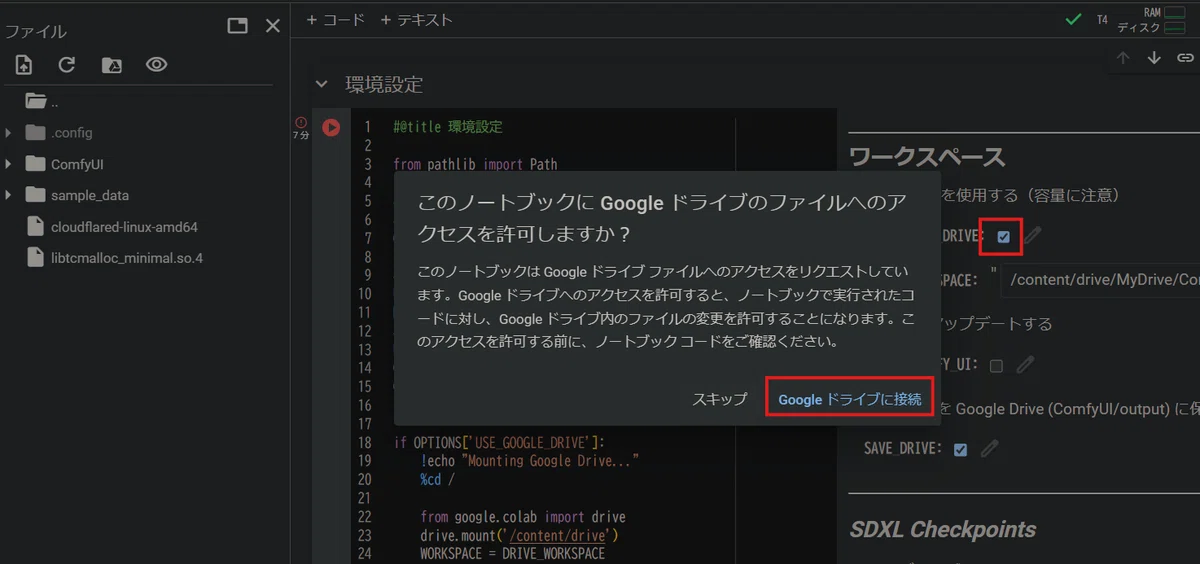1200x564 pixels.
Task: Click the mount Google Drive folder icon
Action: tap(112, 65)
